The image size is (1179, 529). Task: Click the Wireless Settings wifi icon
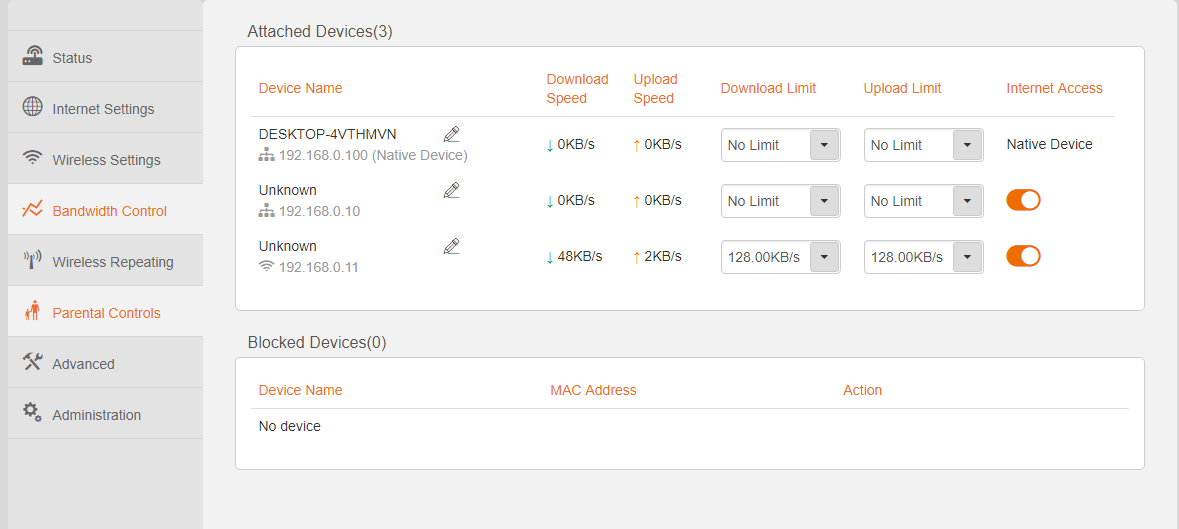coord(33,158)
